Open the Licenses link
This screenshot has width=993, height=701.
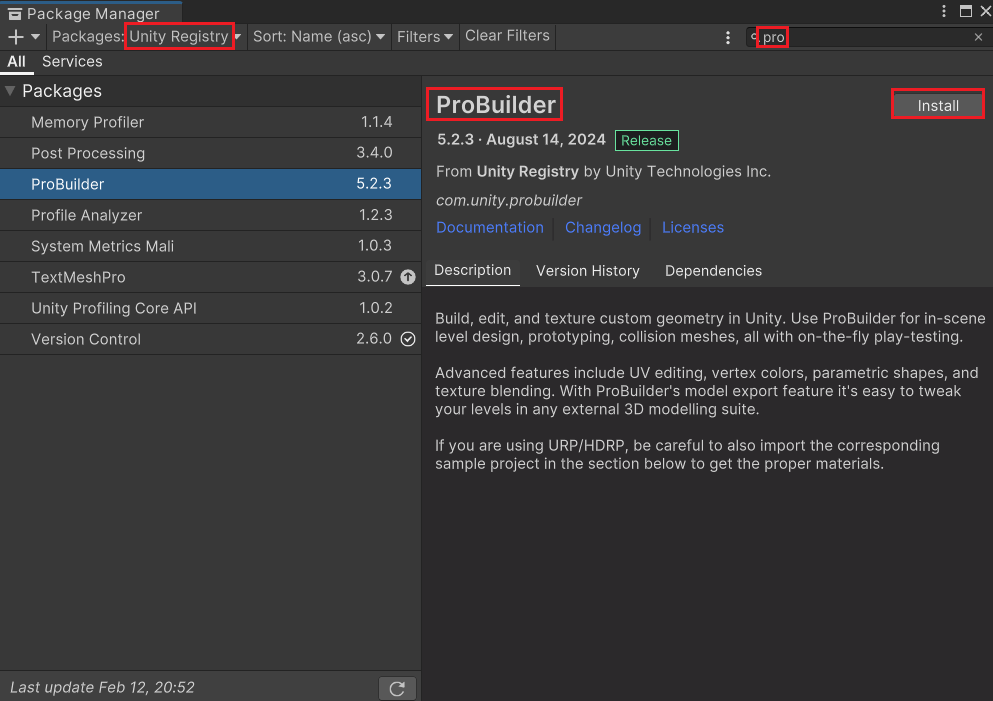(693, 227)
